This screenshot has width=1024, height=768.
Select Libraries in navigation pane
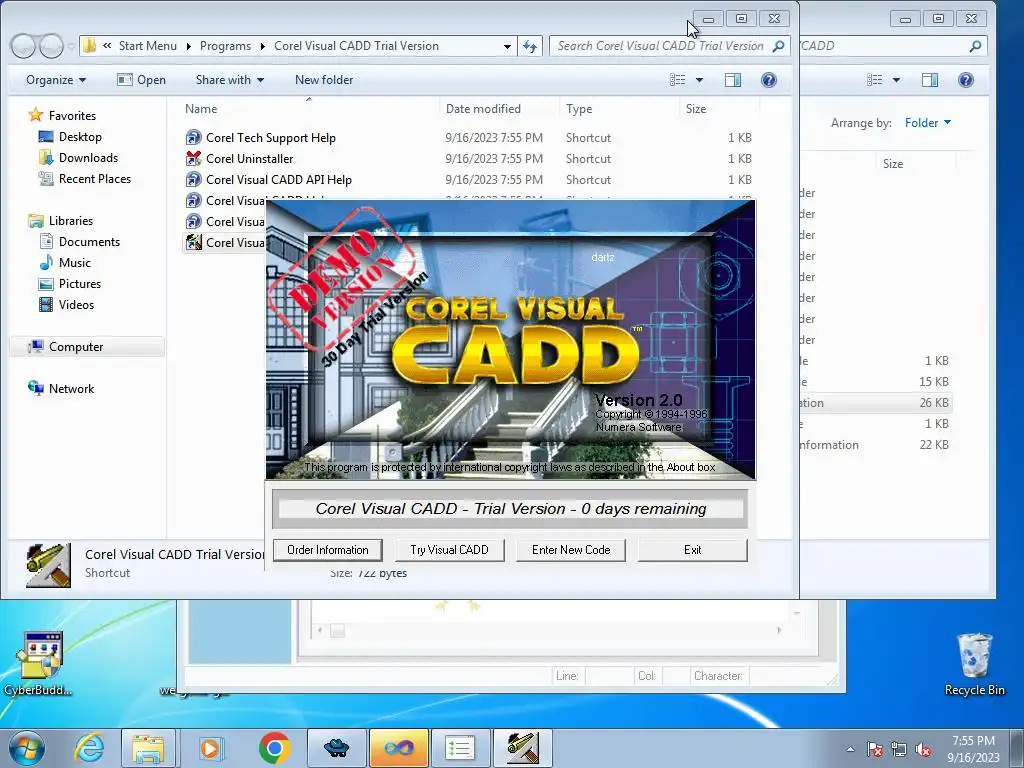[x=71, y=221]
